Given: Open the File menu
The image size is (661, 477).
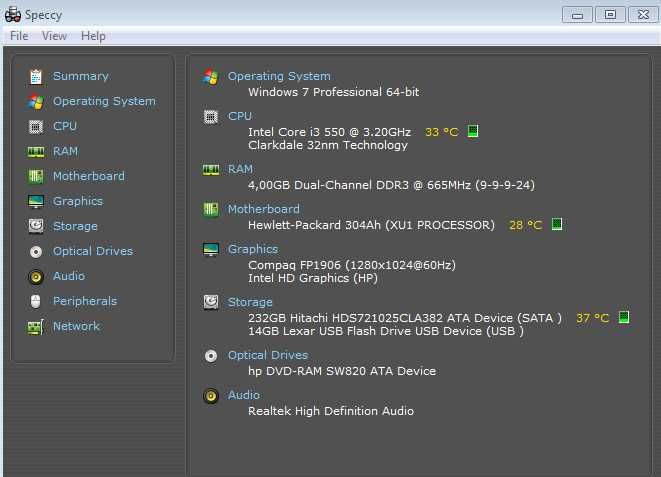Looking at the screenshot, I should (x=19, y=36).
